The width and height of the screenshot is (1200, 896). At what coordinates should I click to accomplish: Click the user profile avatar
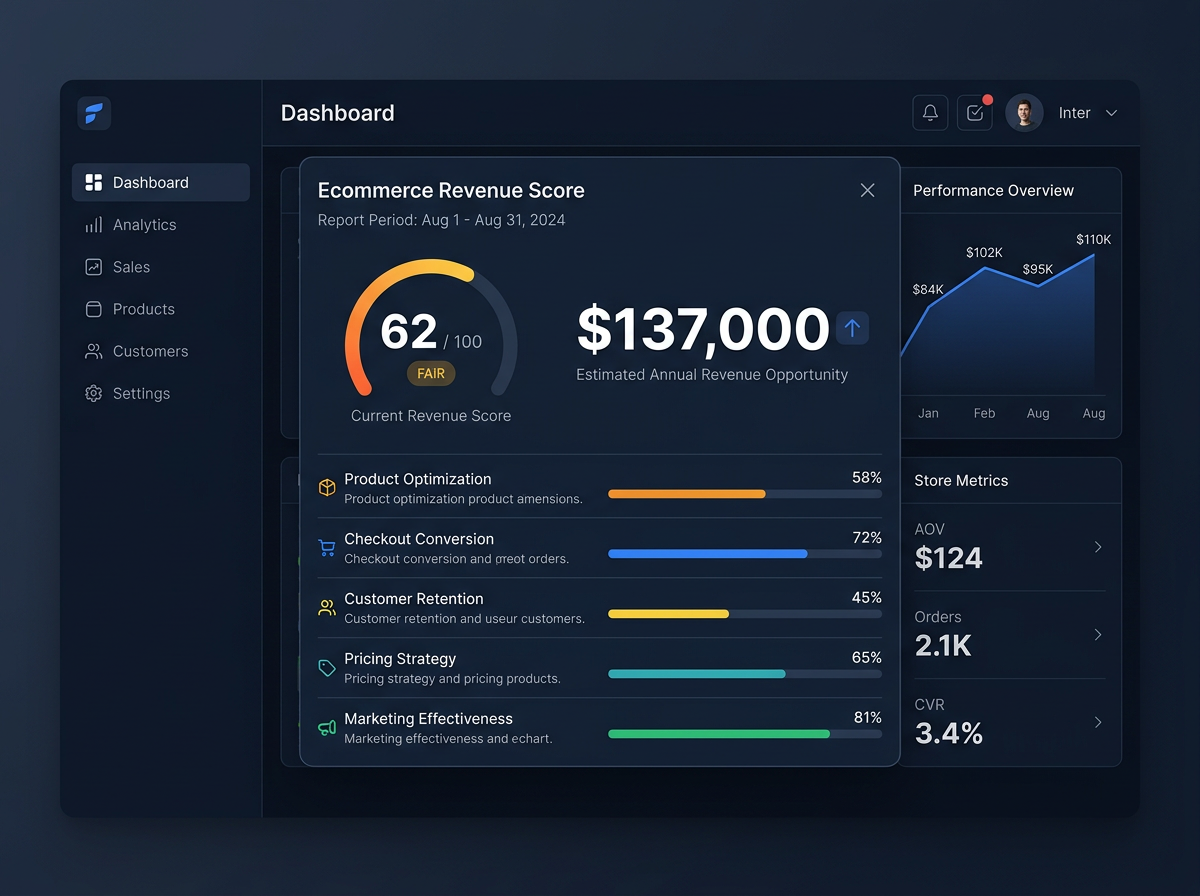[x=1024, y=113]
